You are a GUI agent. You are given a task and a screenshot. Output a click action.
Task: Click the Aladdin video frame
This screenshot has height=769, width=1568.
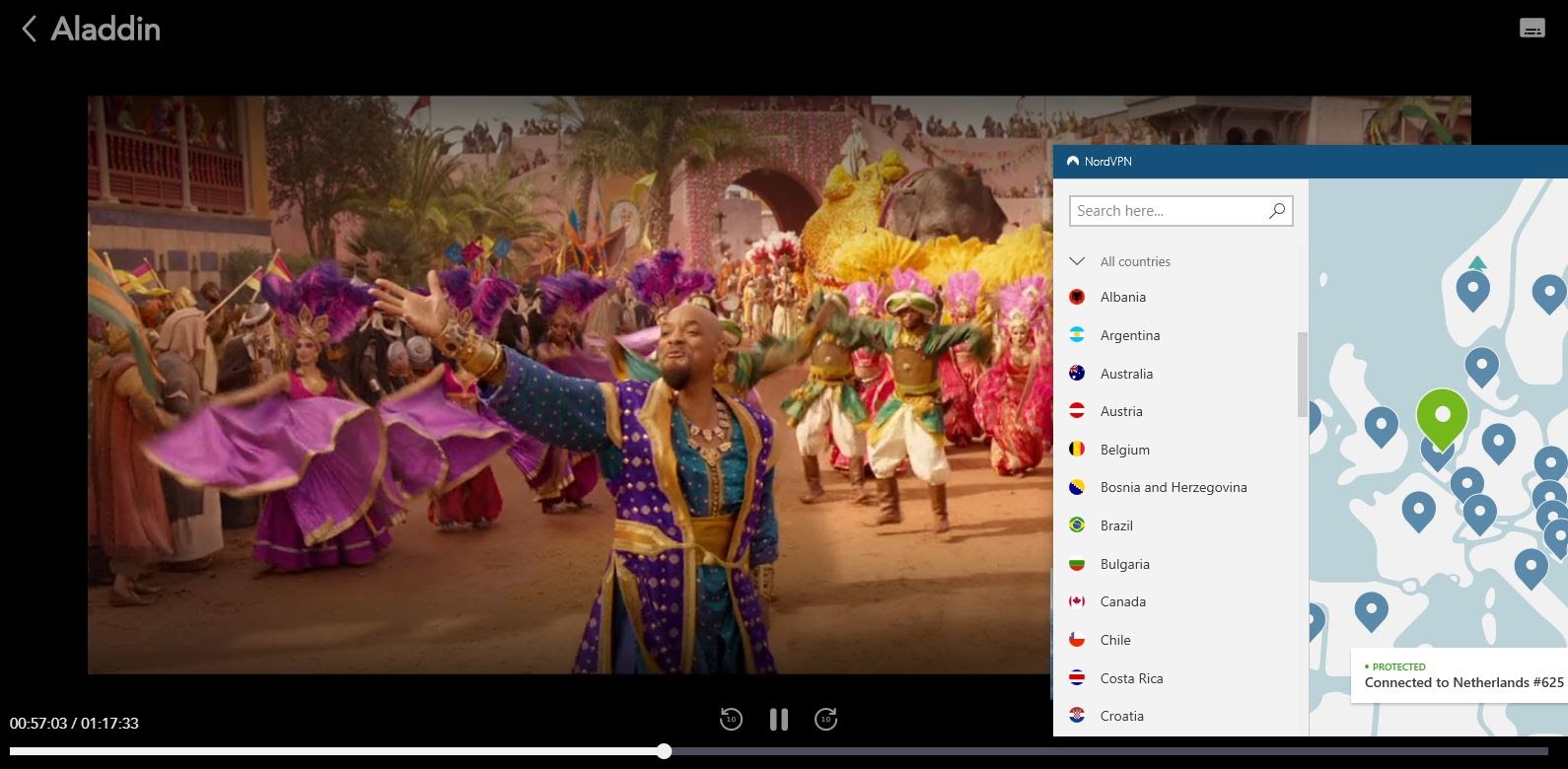point(570,384)
